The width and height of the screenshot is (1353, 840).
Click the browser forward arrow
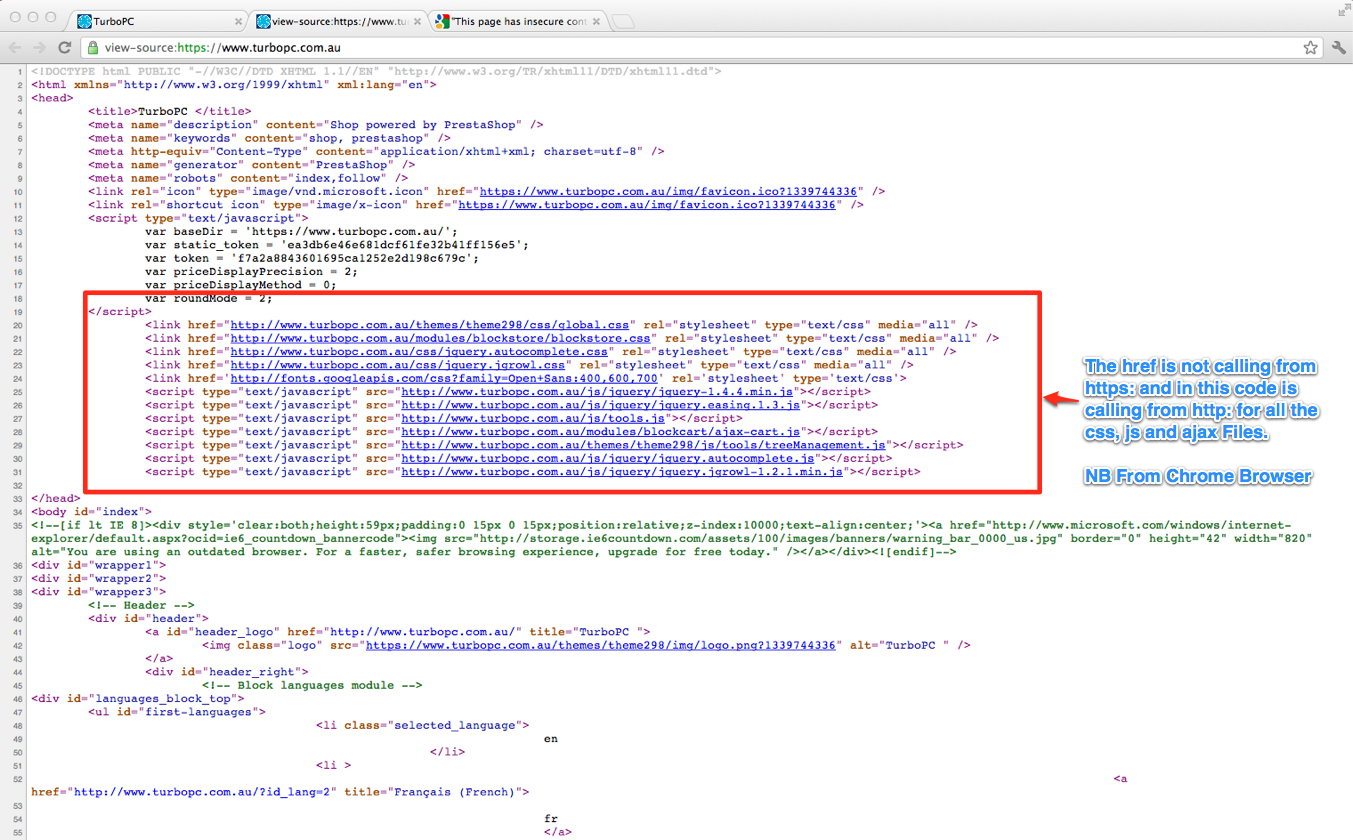click(x=39, y=47)
